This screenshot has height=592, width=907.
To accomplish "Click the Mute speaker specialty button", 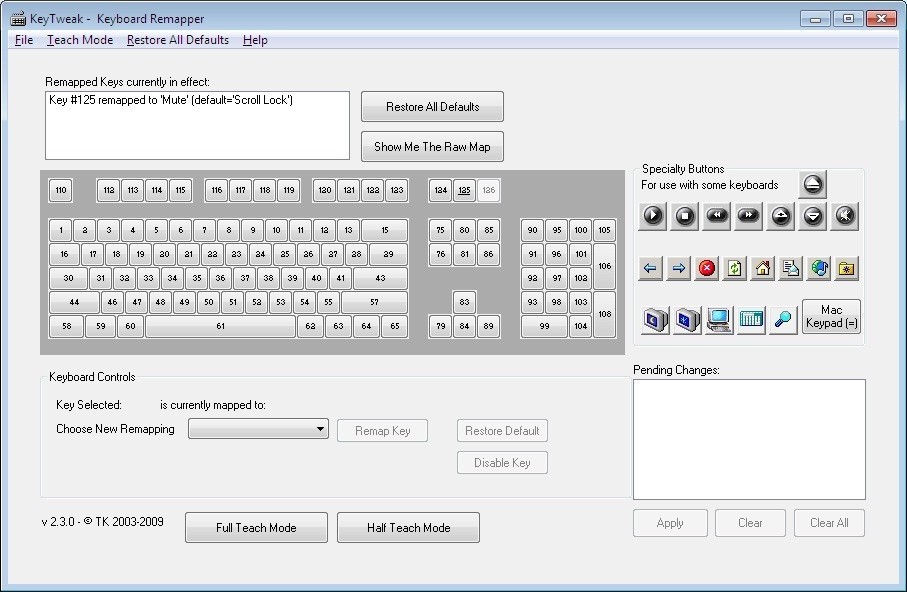I will [x=845, y=215].
